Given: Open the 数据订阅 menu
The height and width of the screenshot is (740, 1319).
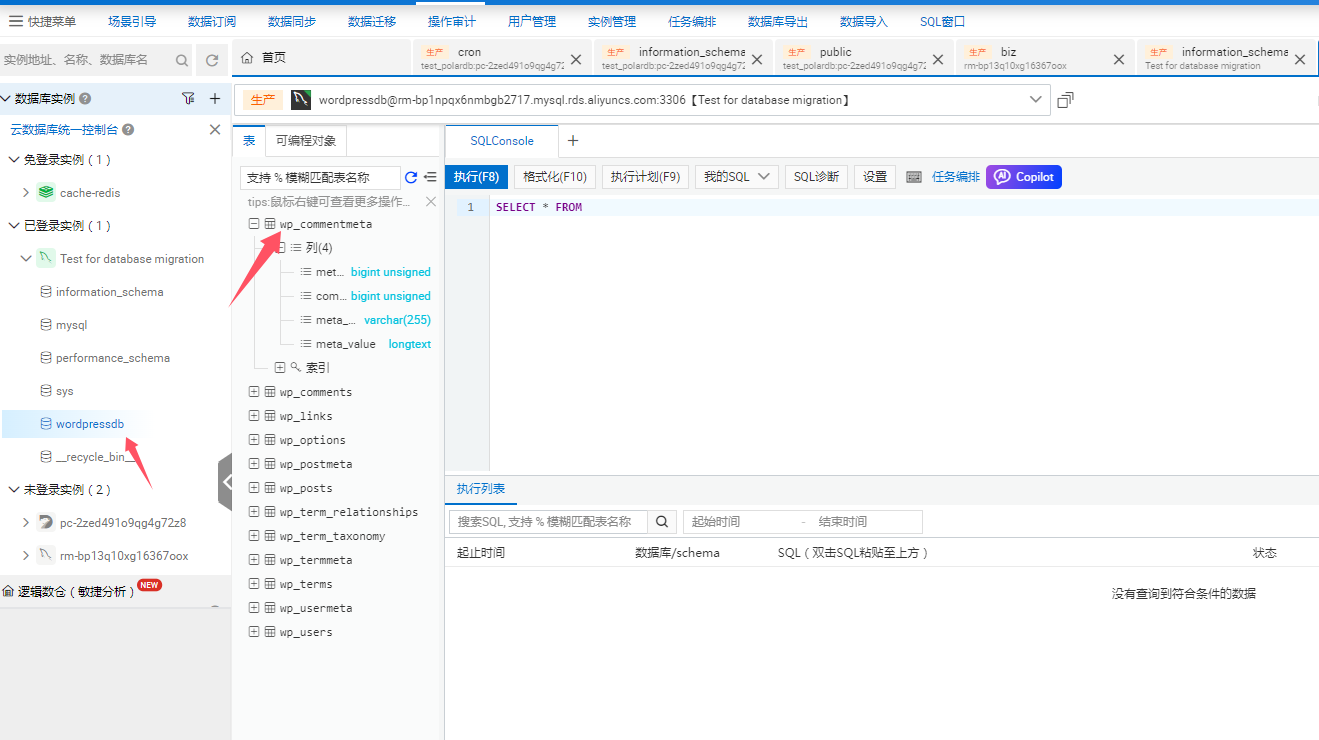Looking at the screenshot, I should [212, 21].
